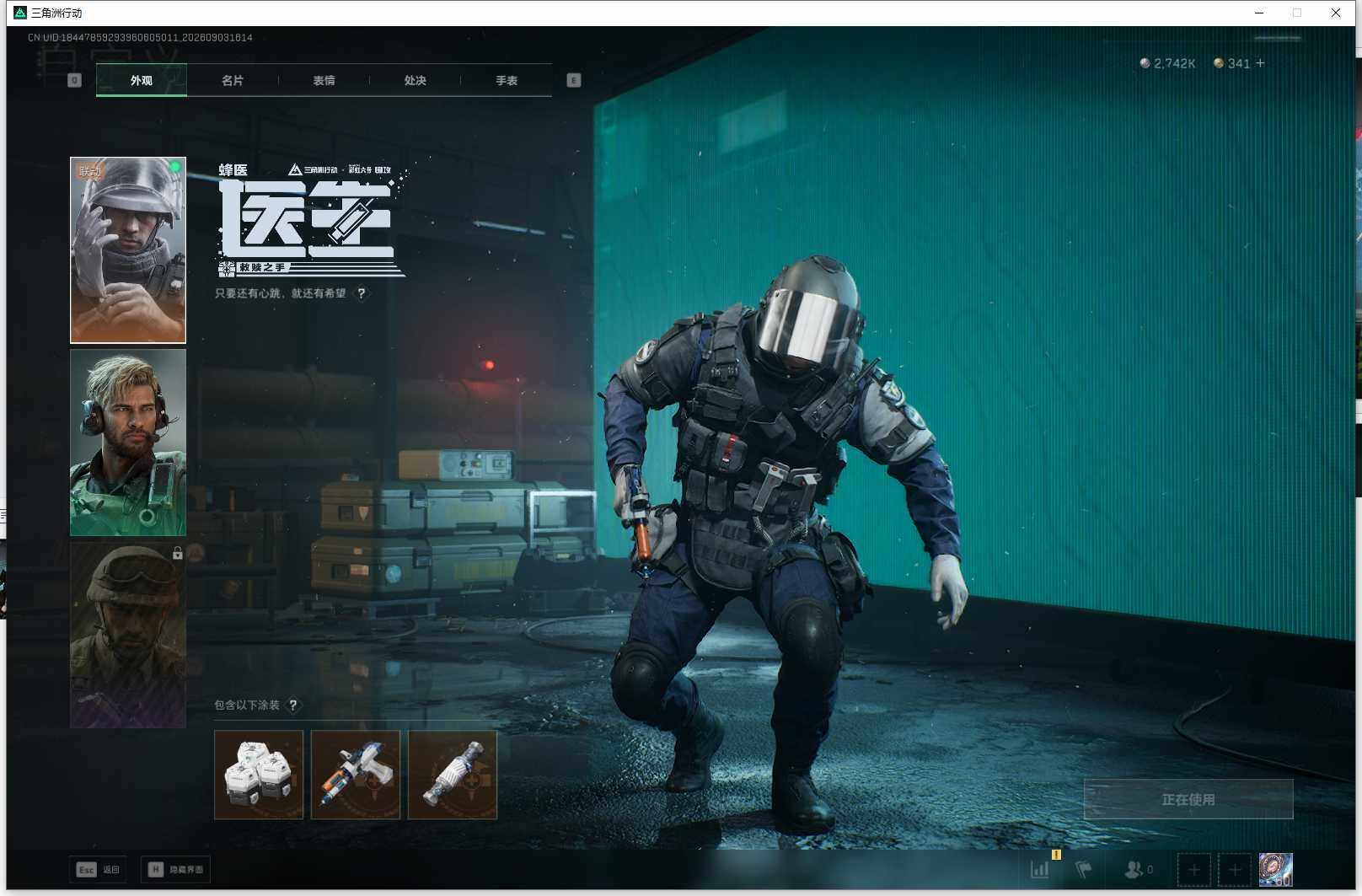
Task: Open the friends icon showing 0
Action: [1139, 869]
